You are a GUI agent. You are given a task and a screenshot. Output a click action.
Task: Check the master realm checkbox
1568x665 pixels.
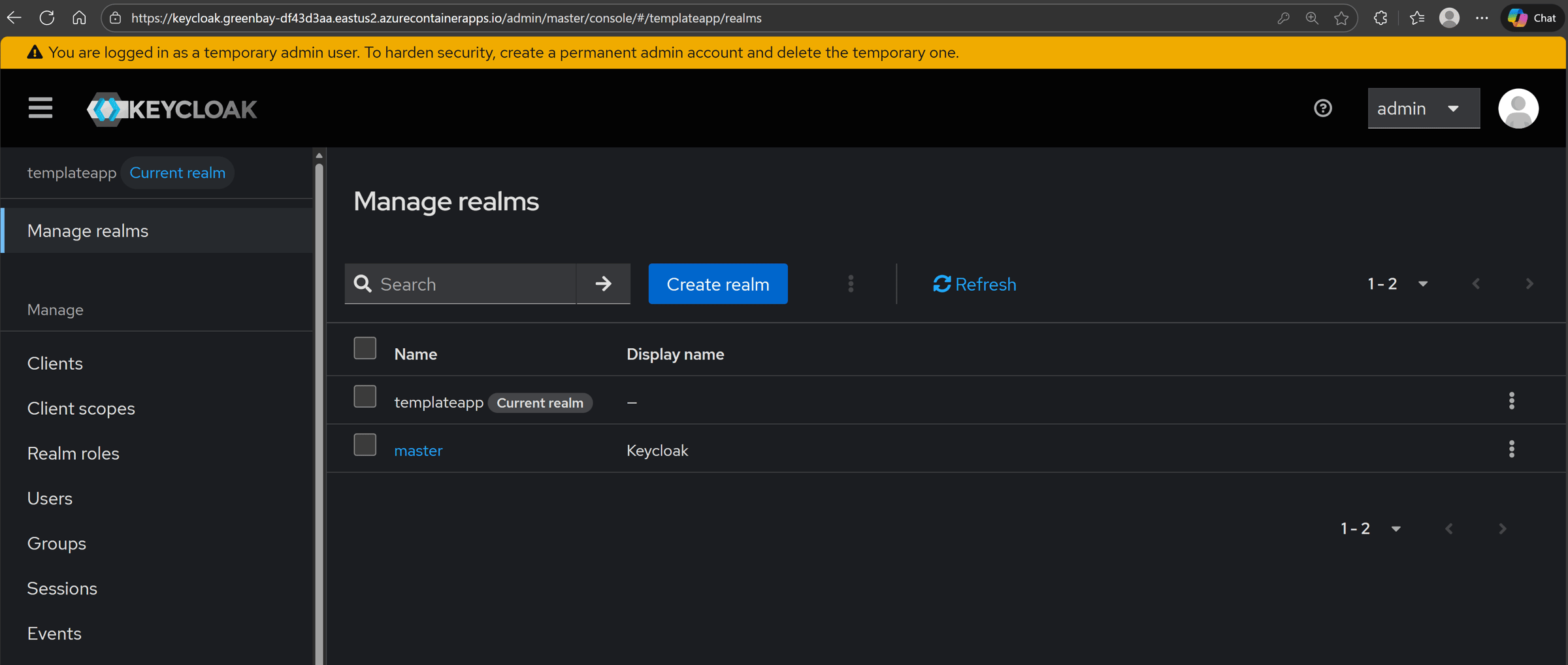tap(365, 445)
